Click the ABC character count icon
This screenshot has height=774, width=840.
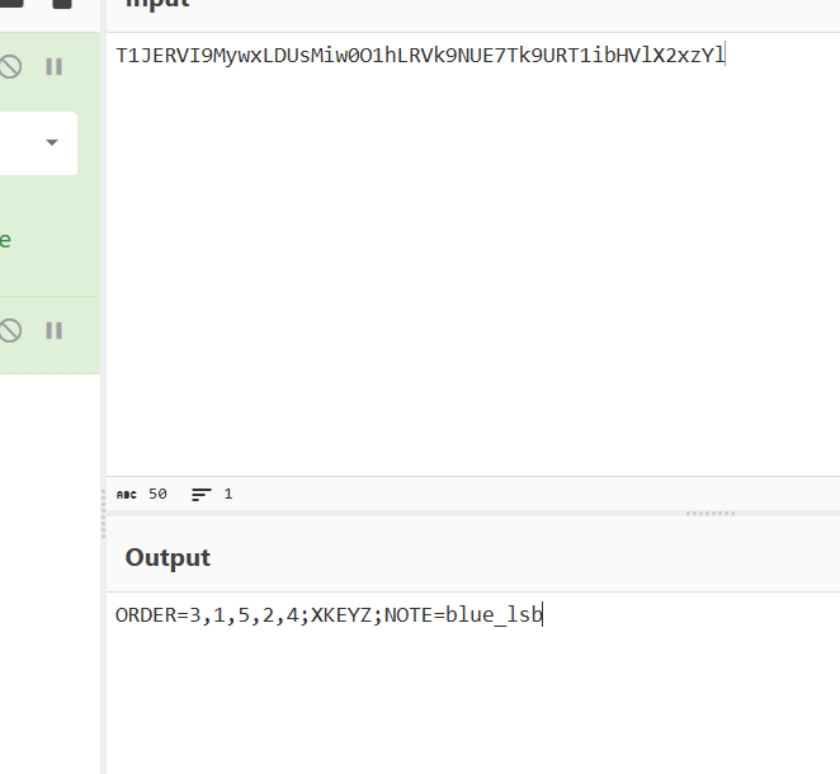pos(127,494)
